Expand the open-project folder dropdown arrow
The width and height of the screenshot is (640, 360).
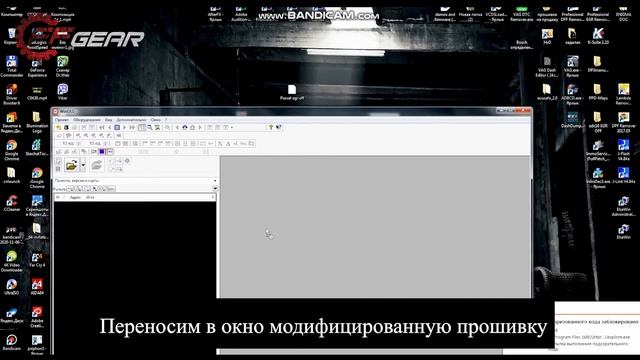pos(83,165)
